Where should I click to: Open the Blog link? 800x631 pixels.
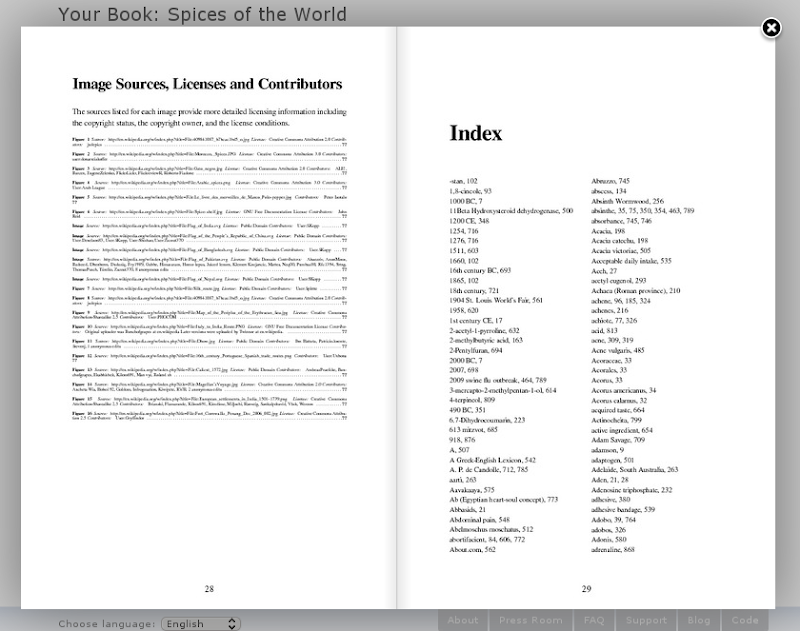pyautogui.click(x=698, y=620)
